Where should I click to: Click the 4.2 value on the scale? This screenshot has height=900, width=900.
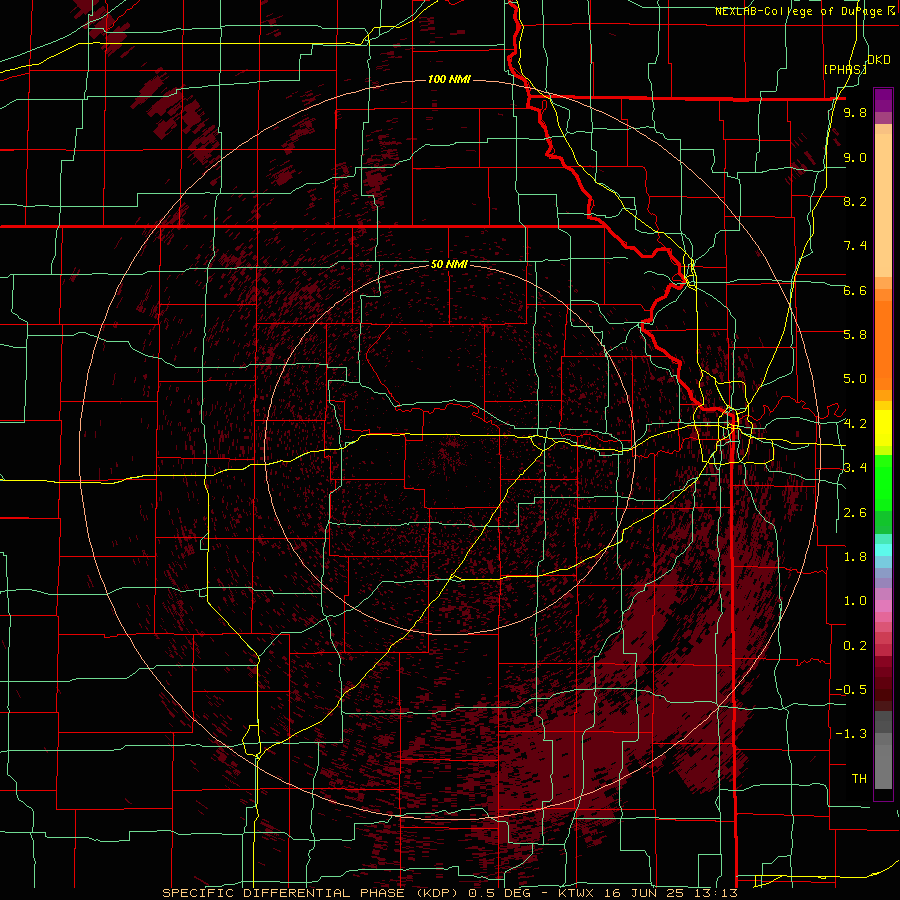(x=855, y=424)
